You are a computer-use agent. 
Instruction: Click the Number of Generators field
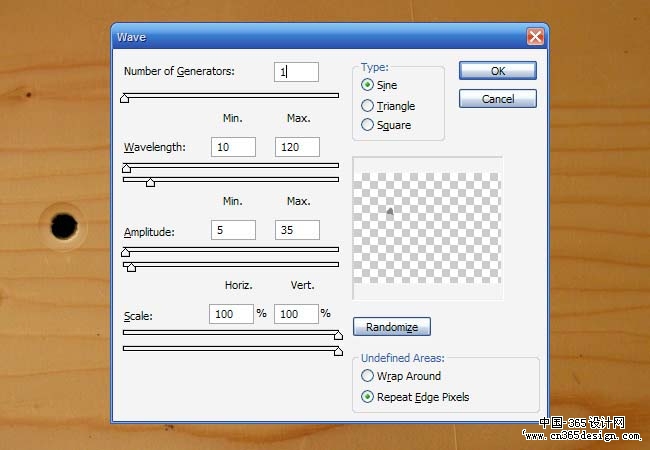[x=296, y=72]
